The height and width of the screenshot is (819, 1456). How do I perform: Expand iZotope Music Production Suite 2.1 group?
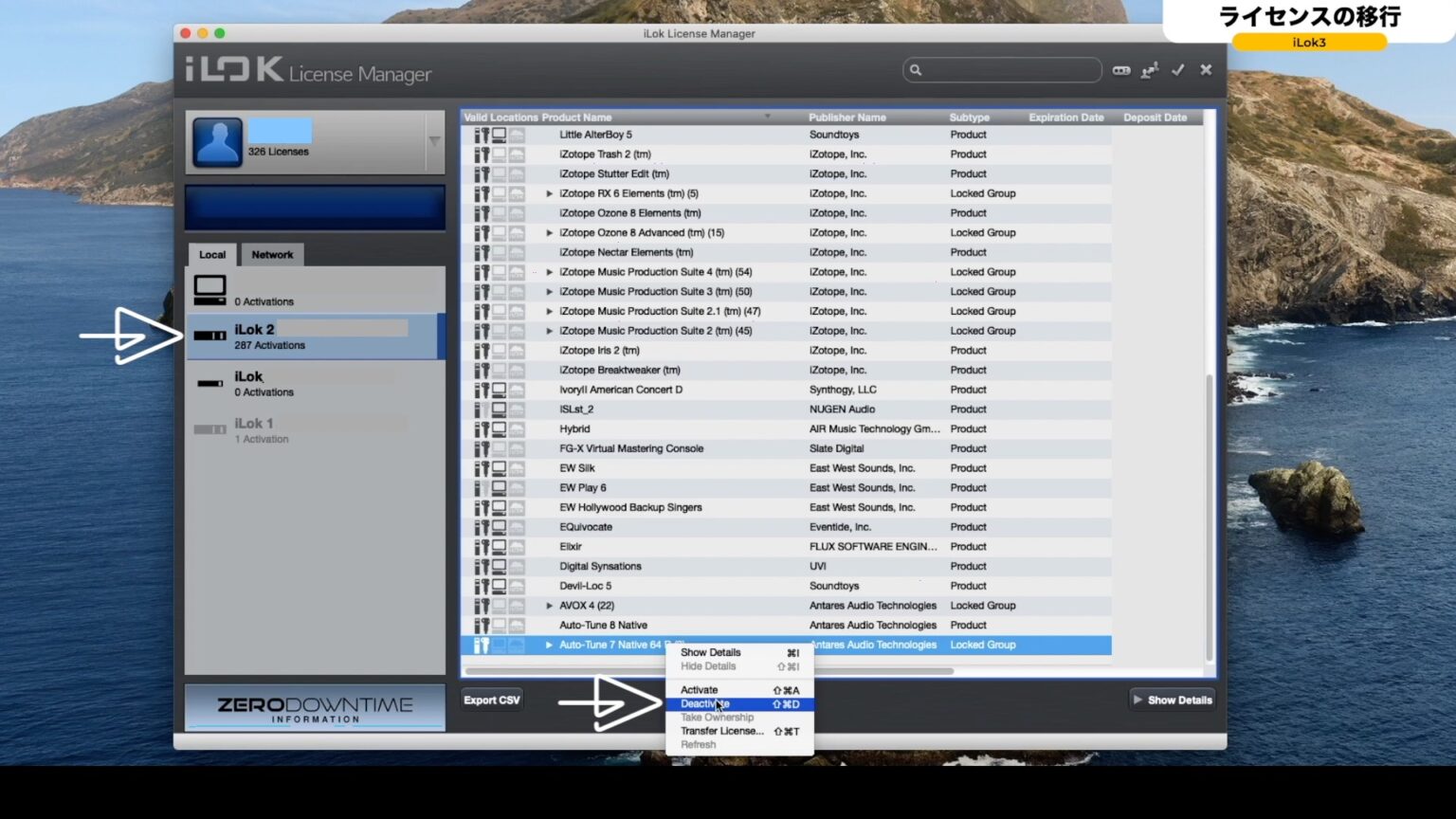[549, 311]
